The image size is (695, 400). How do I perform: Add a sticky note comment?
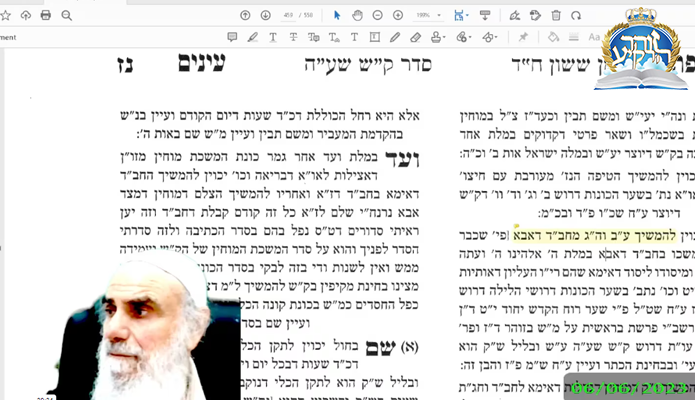click(232, 37)
